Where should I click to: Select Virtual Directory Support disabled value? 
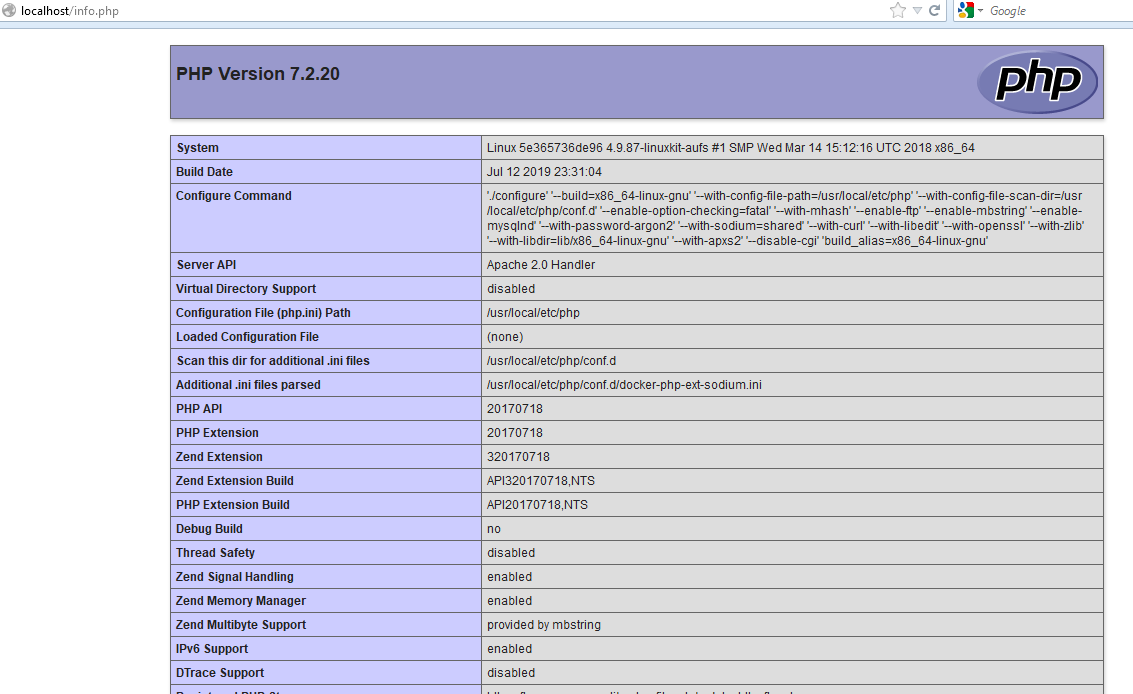pyautogui.click(x=511, y=288)
